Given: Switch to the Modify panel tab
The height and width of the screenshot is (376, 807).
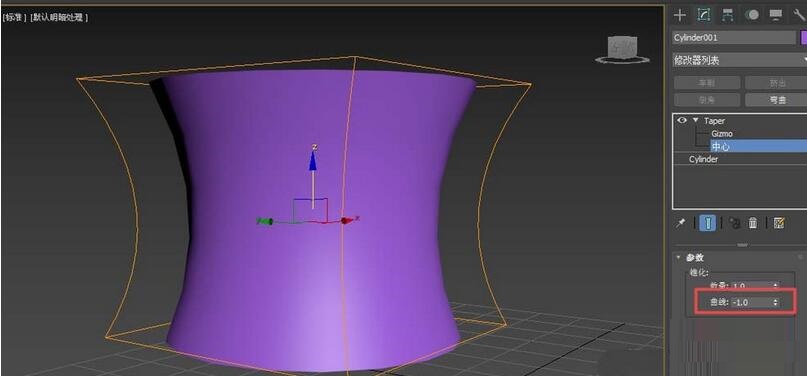Looking at the screenshot, I should (704, 15).
